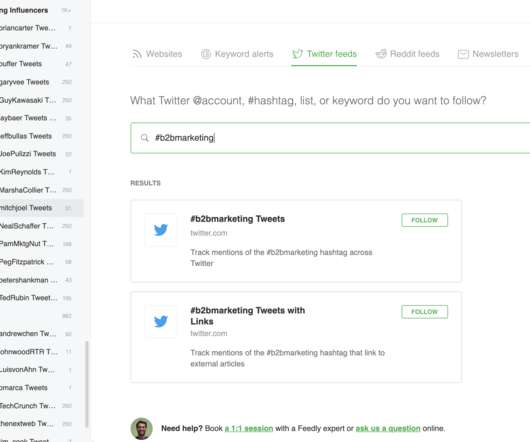Click the Keyword alerts icon
This screenshot has height=442, width=530.
[x=206, y=54]
